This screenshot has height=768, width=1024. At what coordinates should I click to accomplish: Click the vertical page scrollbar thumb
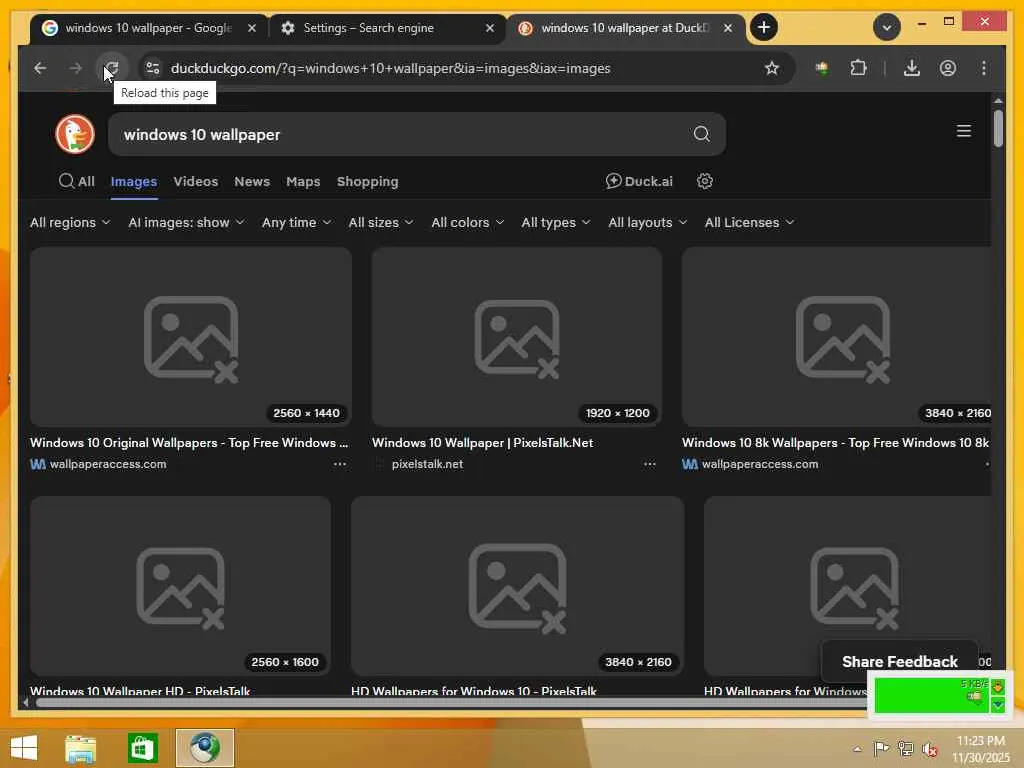(x=998, y=128)
